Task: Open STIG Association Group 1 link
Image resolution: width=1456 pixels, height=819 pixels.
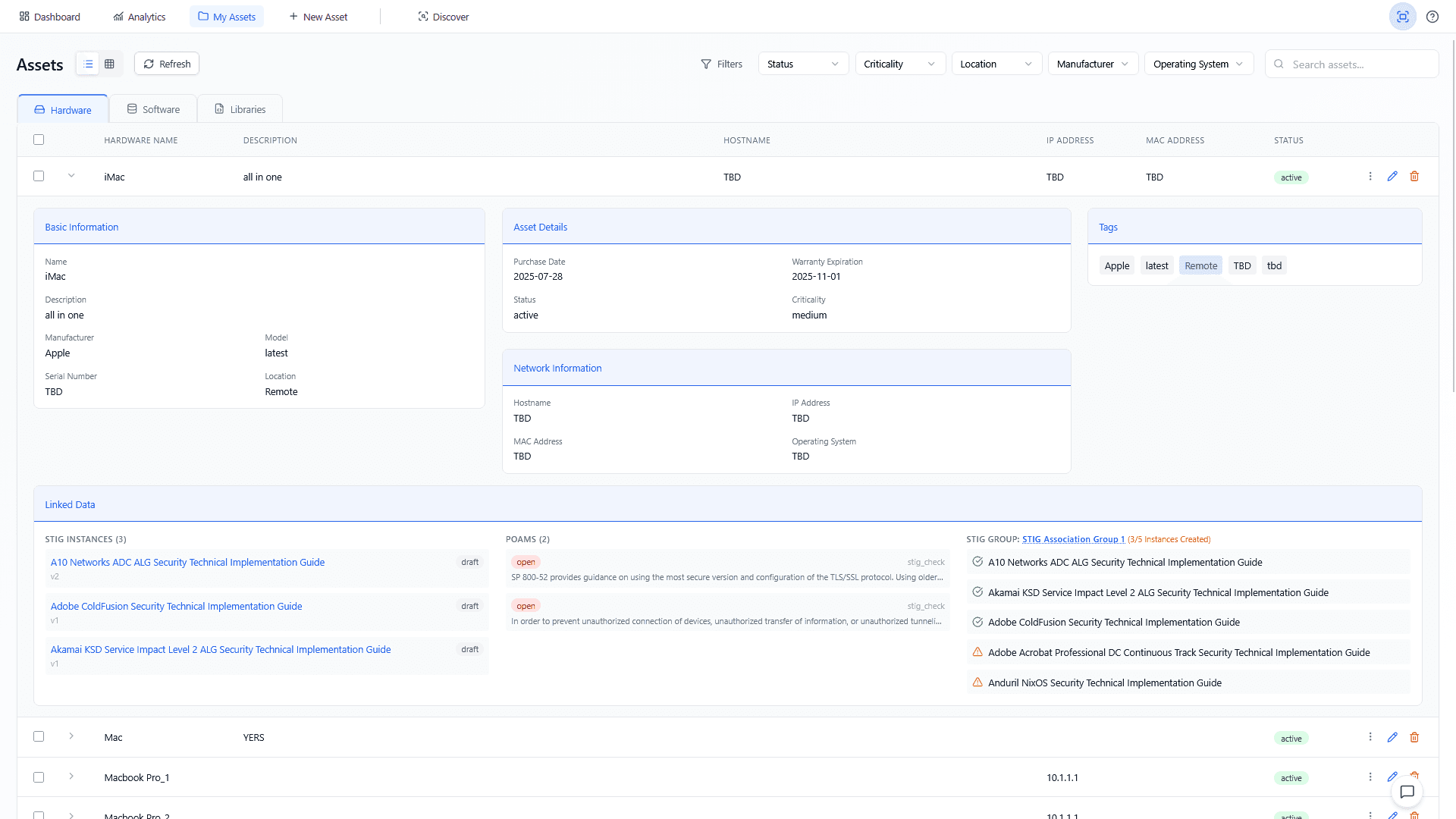Action: [x=1073, y=539]
